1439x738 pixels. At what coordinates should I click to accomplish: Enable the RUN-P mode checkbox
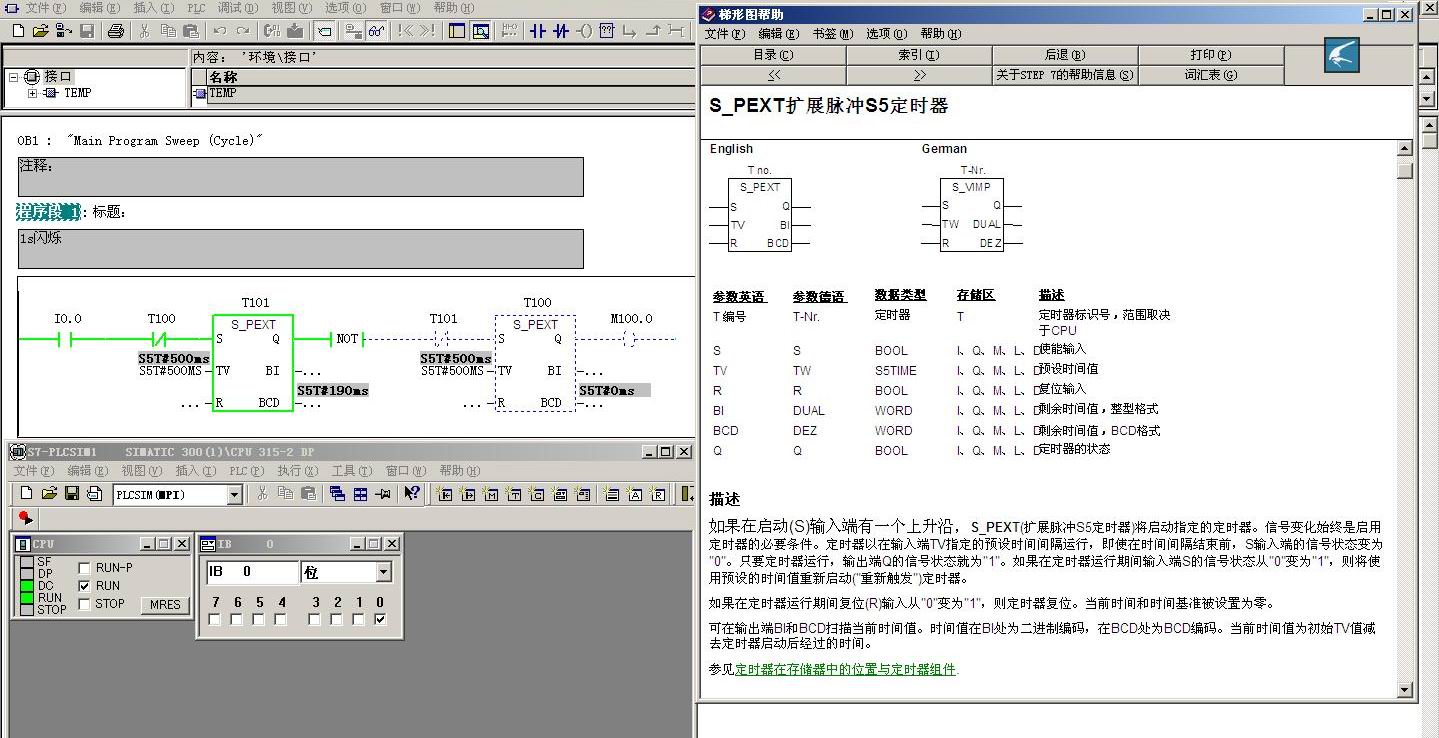point(84,568)
